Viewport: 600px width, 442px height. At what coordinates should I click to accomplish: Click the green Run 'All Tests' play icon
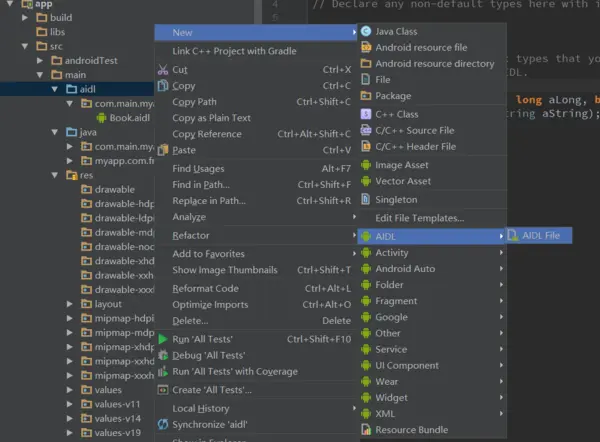[163, 339]
